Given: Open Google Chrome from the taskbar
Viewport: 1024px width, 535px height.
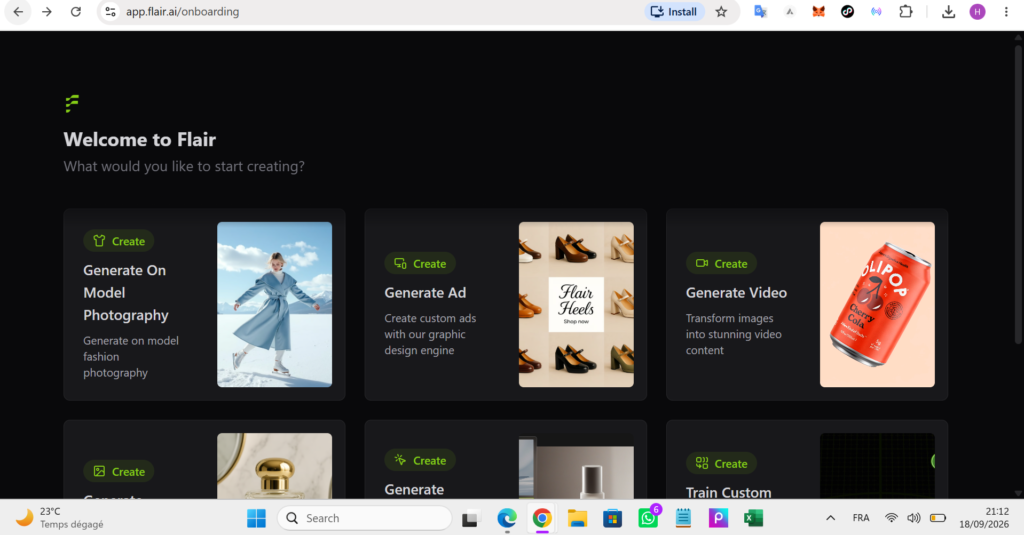Looking at the screenshot, I should tap(542, 518).
